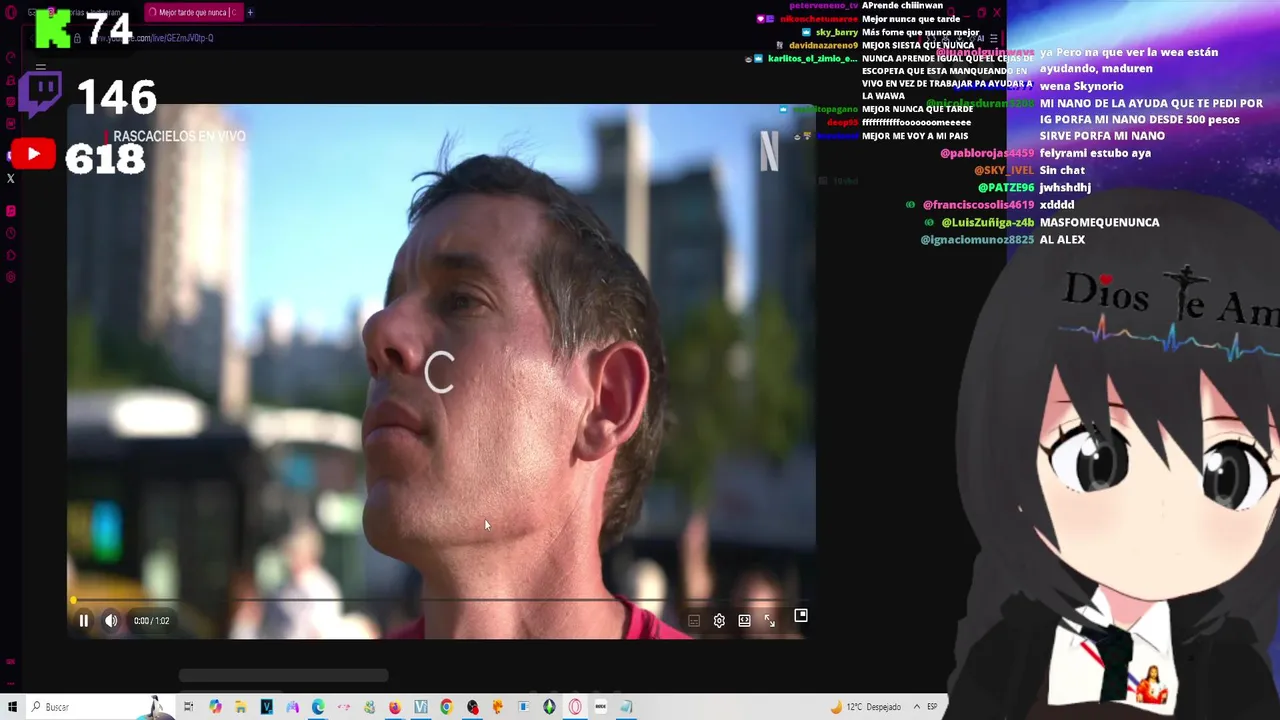Open Opera sidebar settings gear

(11, 277)
